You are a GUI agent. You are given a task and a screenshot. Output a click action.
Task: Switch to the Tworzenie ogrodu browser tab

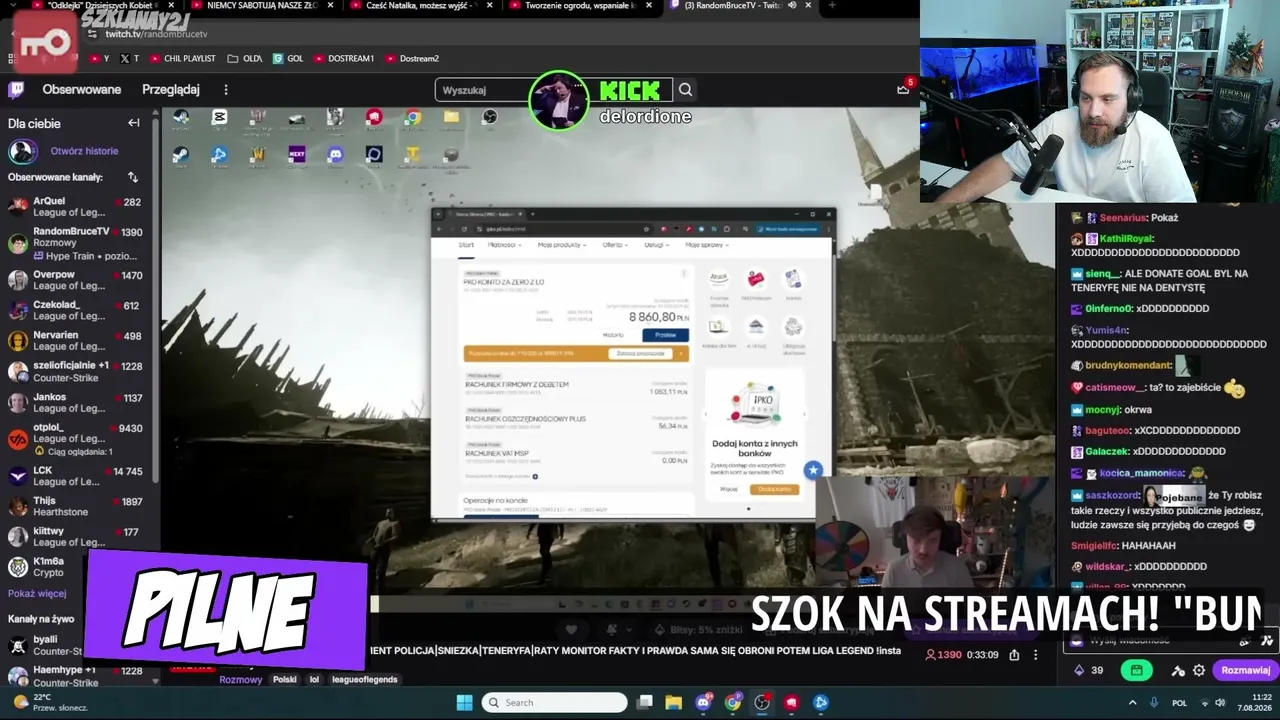coord(585,6)
